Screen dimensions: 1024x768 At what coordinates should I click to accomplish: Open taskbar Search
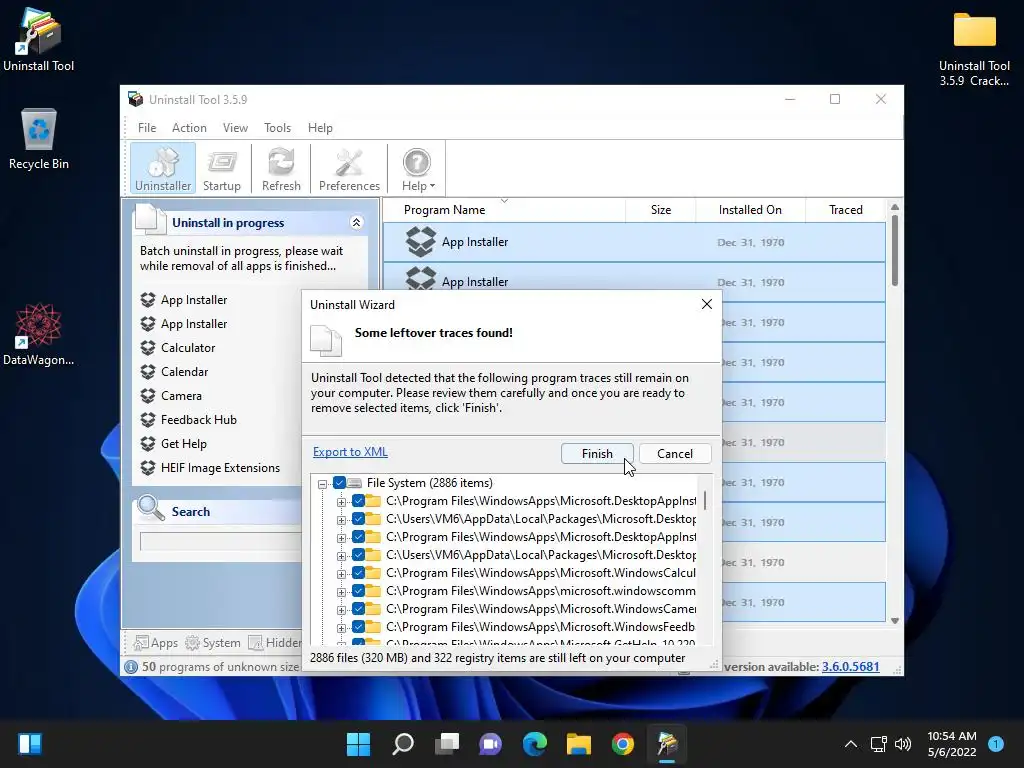pos(402,744)
